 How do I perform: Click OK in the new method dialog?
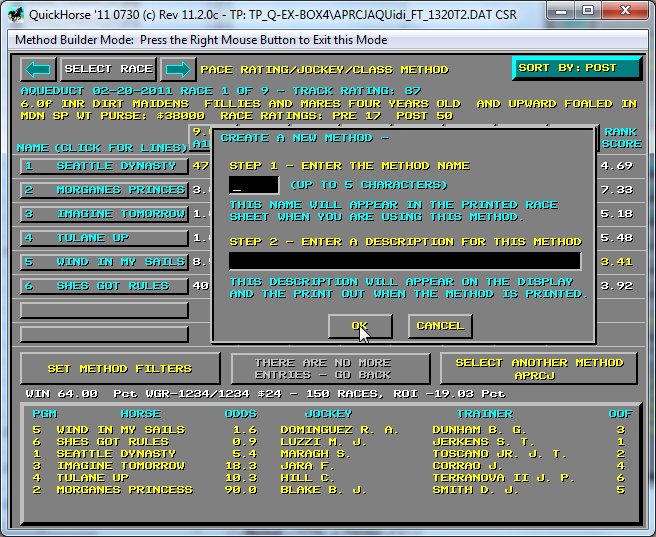tap(359, 326)
